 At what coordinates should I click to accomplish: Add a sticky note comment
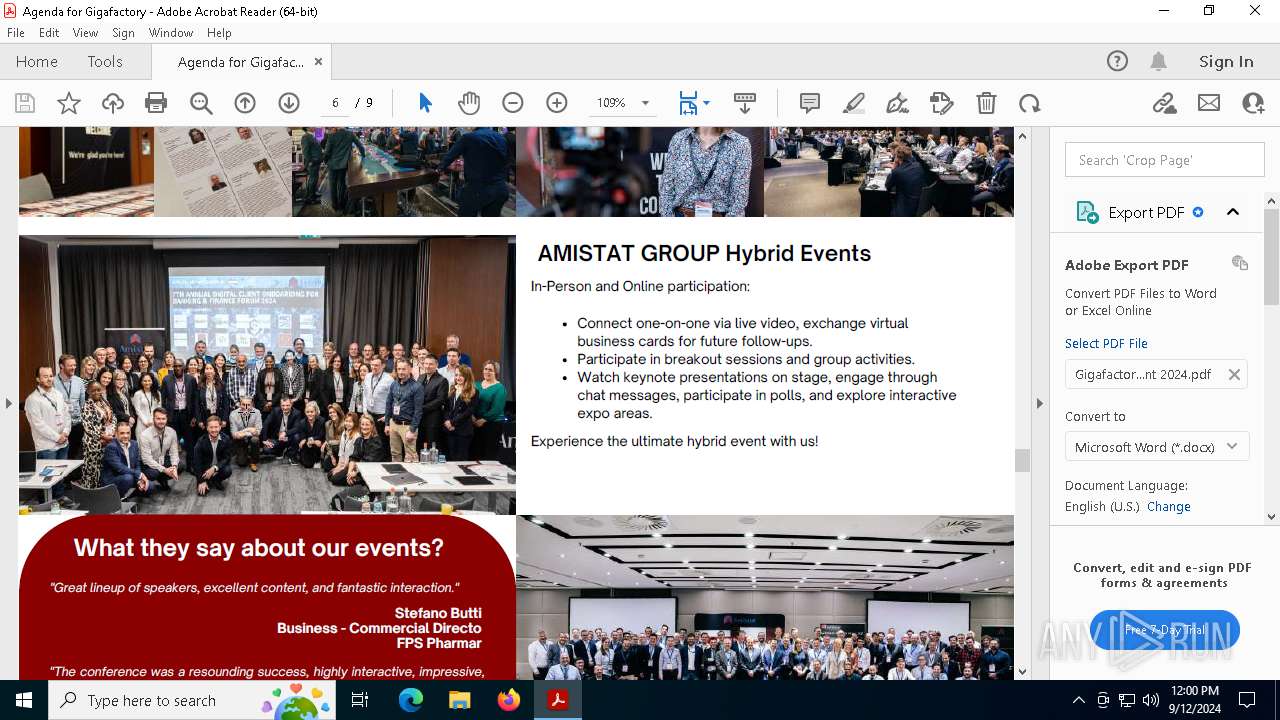810,103
